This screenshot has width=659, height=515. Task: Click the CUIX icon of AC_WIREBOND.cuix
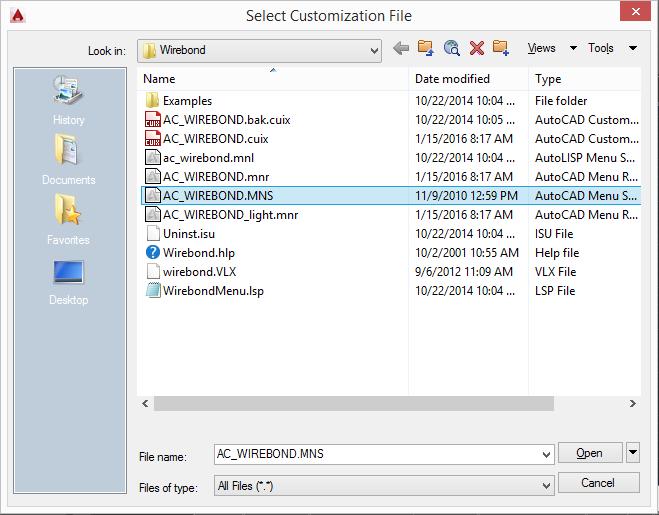tap(153, 138)
